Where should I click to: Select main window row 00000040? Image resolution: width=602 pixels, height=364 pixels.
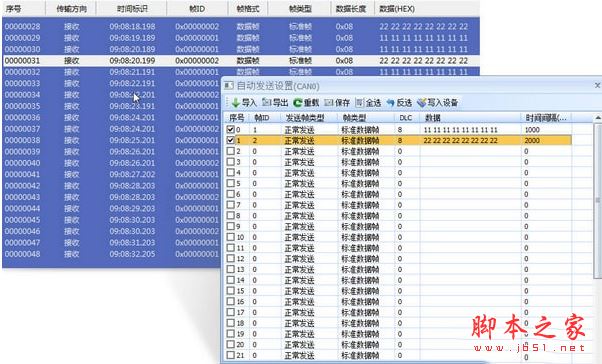tap(111, 163)
